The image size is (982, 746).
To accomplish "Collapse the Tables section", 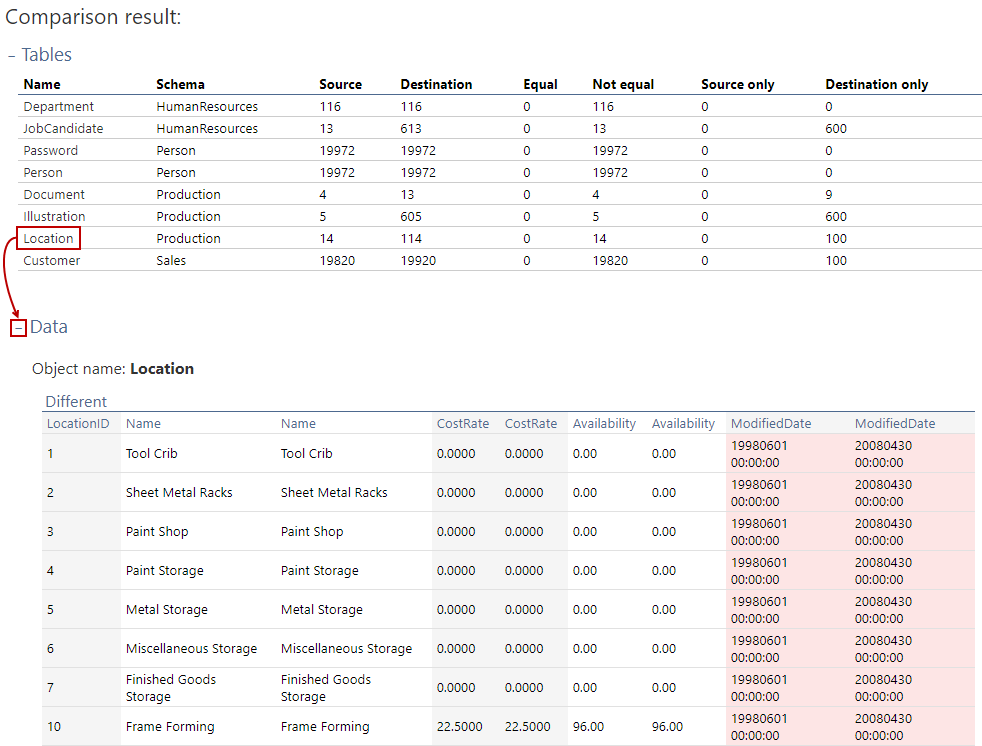I will point(12,56).
